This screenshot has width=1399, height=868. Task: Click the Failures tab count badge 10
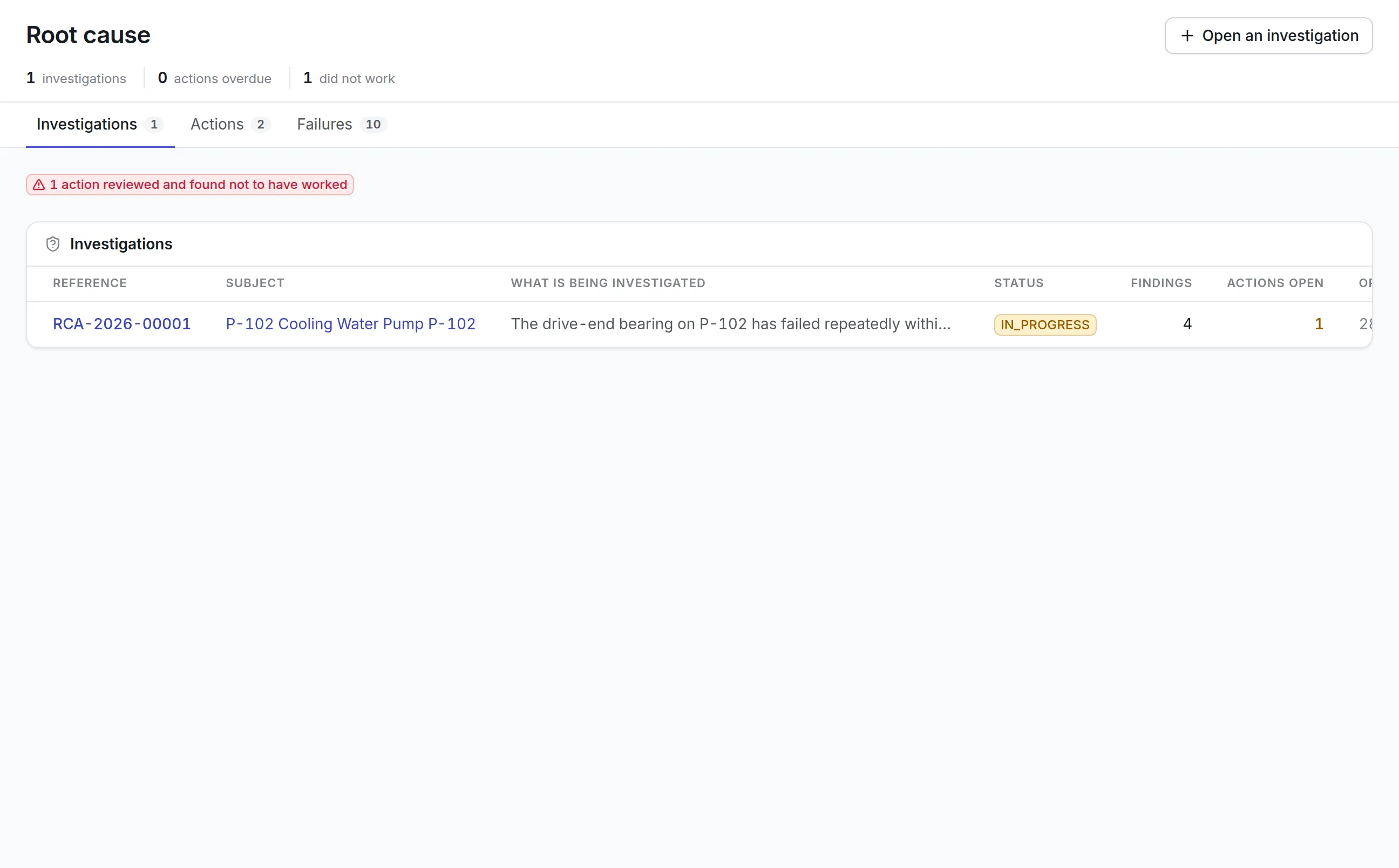click(x=373, y=125)
